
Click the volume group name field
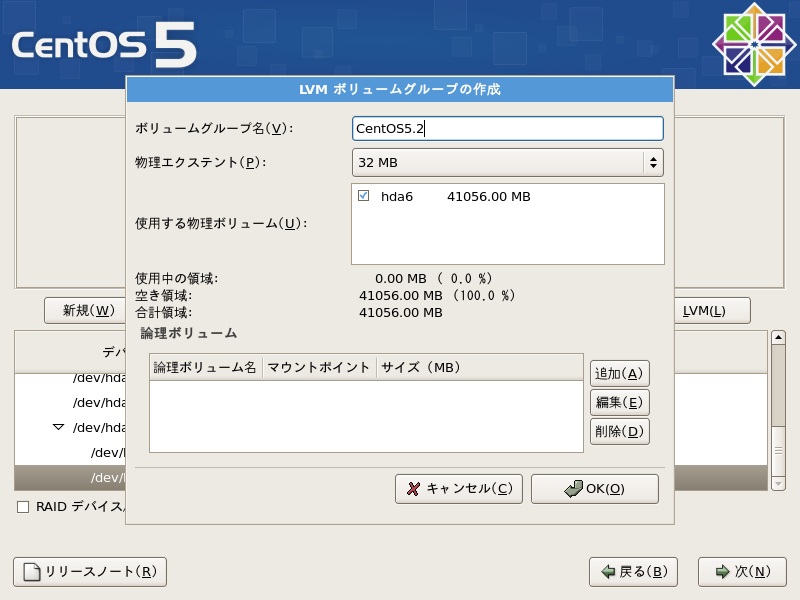508,129
